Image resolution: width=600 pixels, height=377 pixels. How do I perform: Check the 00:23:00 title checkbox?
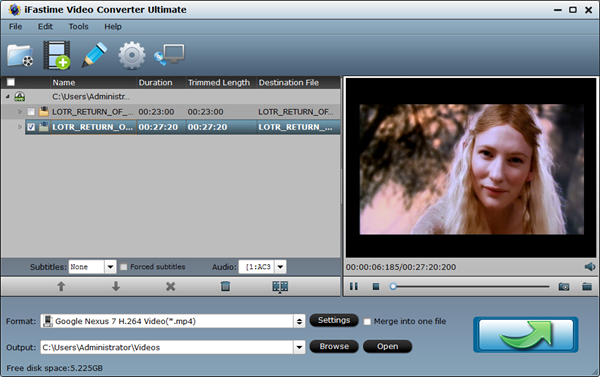pos(31,112)
